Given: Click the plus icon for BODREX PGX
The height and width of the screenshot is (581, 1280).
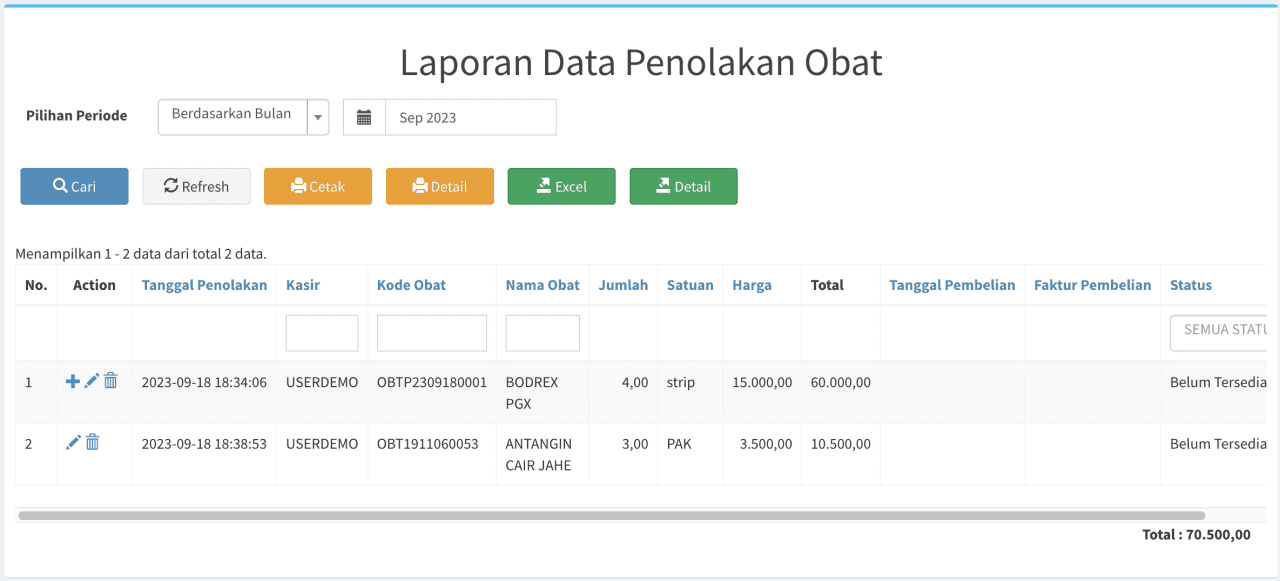Looking at the screenshot, I should [72, 381].
